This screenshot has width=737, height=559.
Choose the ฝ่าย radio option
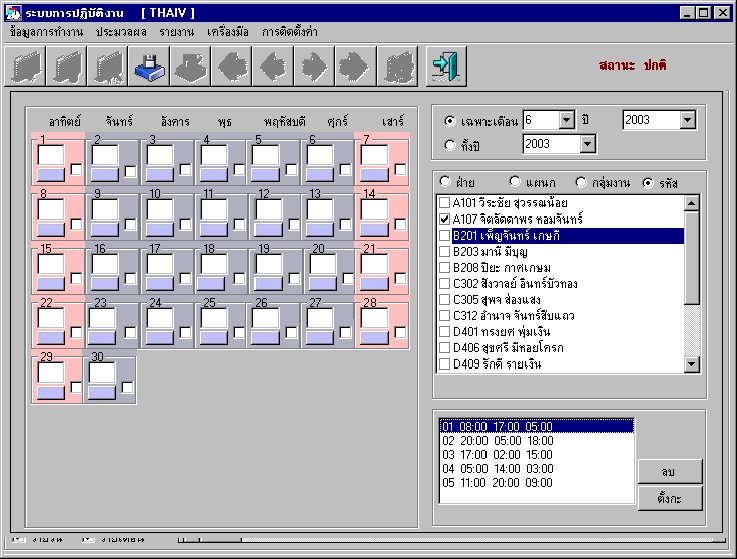pos(445,181)
